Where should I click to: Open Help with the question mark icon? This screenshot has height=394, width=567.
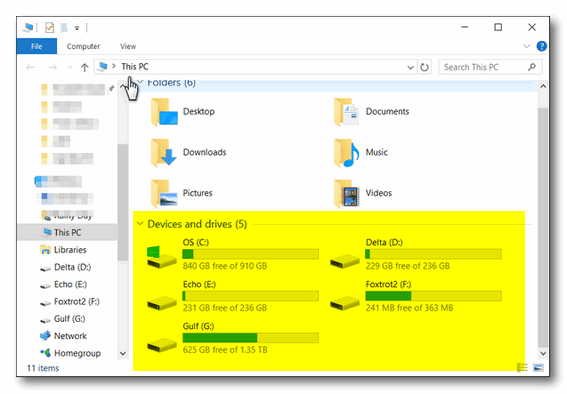[x=541, y=46]
